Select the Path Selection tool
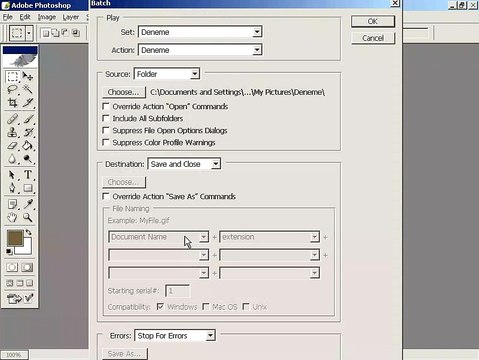This screenshot has height=360, width=479. point(13,175)
